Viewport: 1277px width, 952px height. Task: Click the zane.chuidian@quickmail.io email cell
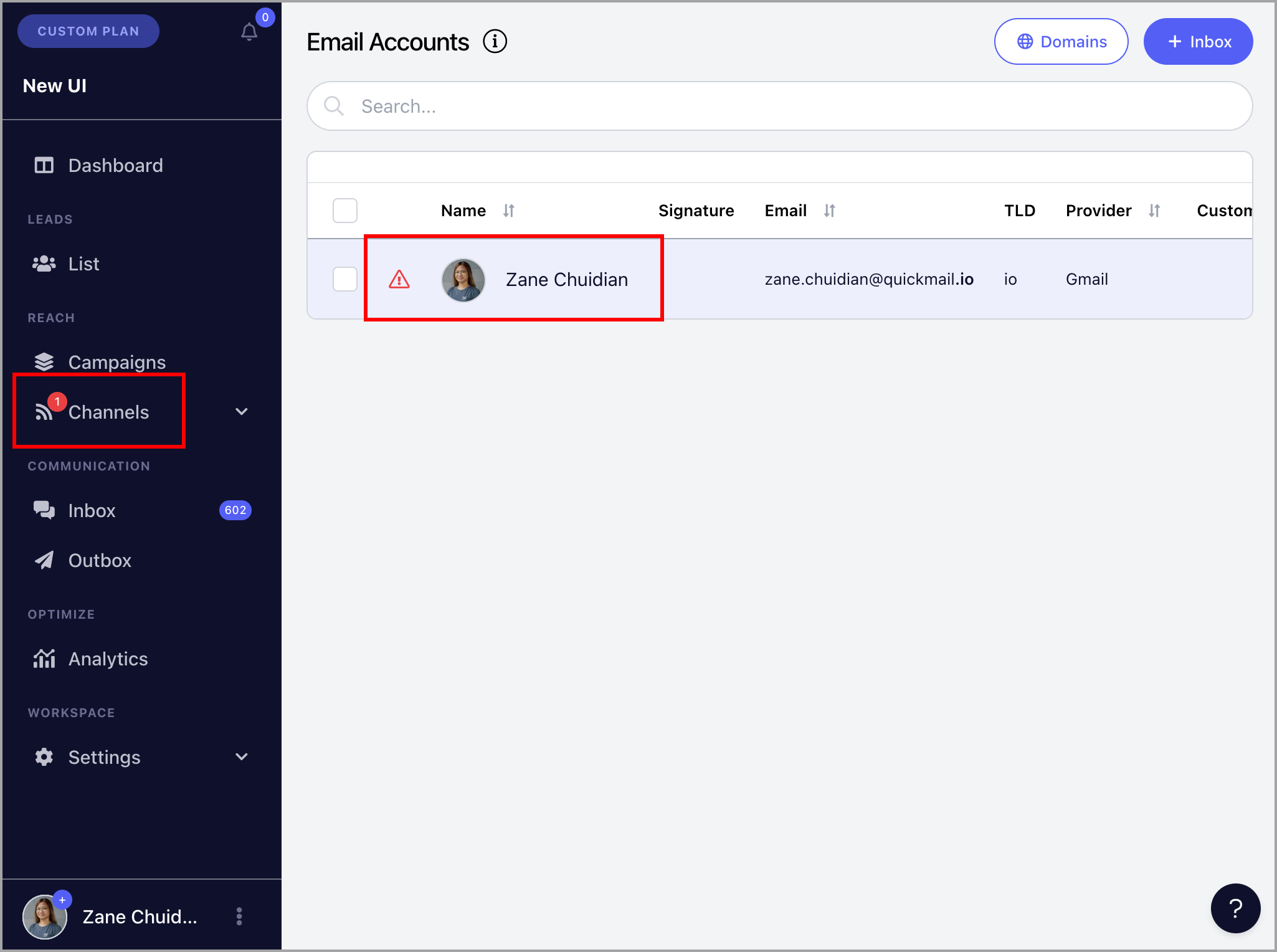[x=869, y=279]
